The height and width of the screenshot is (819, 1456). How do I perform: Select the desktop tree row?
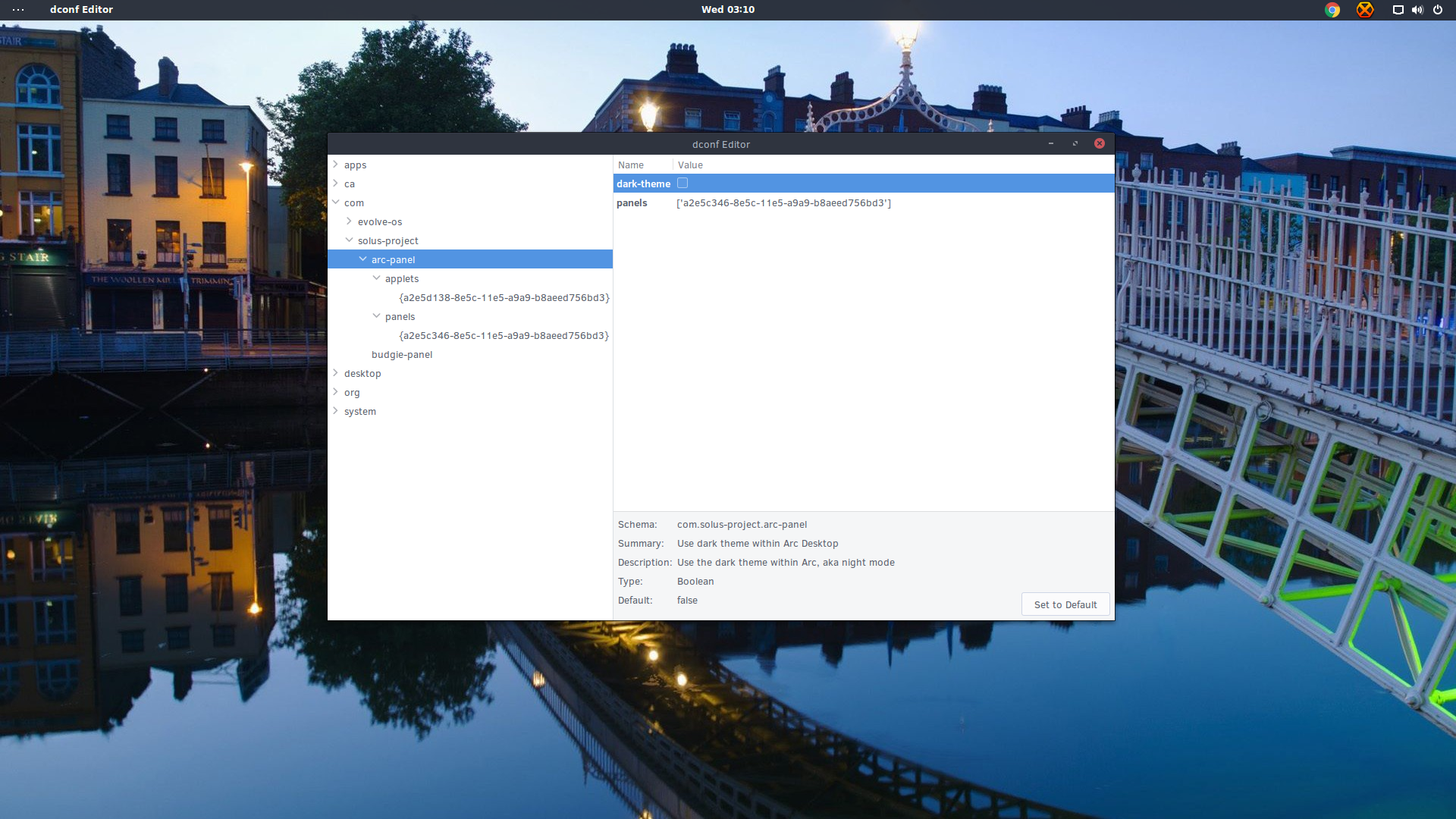click(470, 373)
